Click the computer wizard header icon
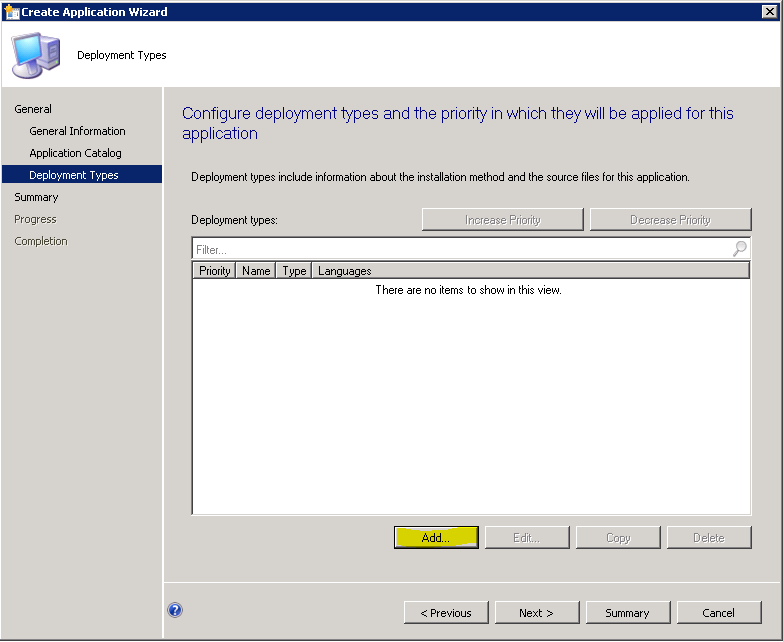 click(x=36, y=55)
